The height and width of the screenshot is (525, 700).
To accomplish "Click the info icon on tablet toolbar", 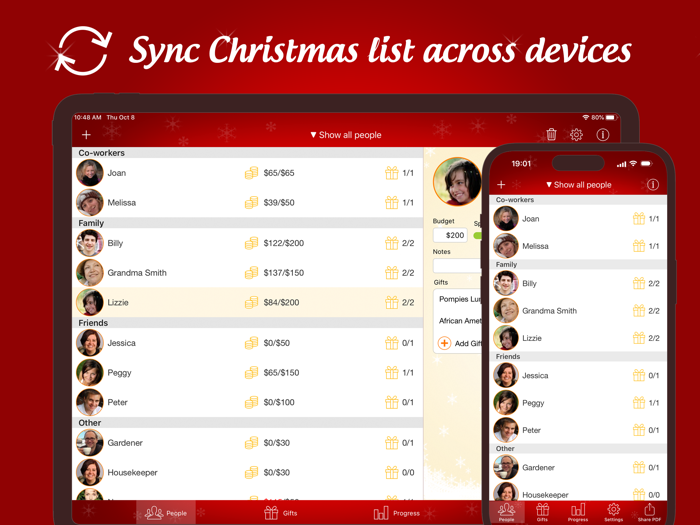I will tap(603, 134).
